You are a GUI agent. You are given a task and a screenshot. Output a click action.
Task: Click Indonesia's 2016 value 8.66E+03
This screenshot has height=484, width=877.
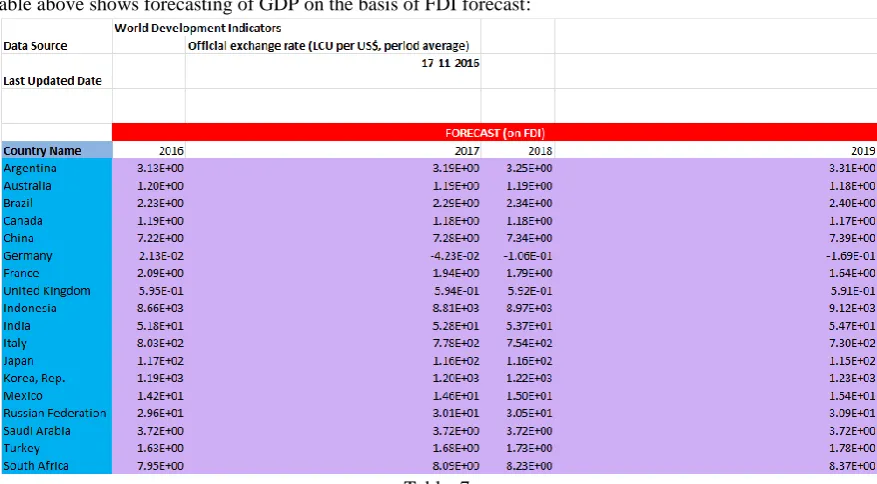161,308
